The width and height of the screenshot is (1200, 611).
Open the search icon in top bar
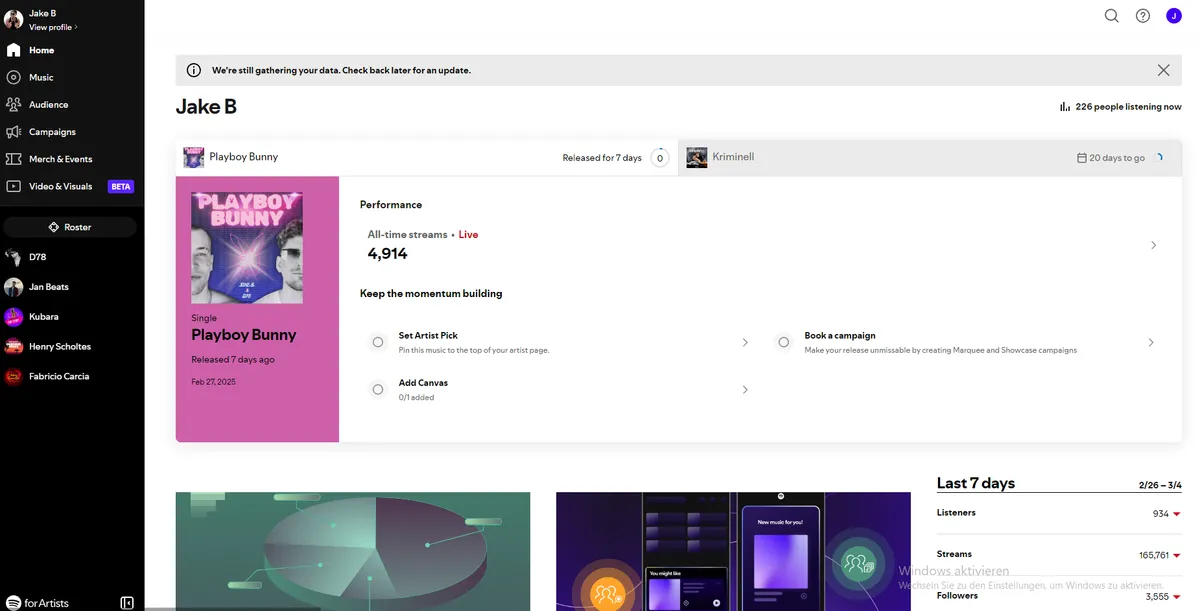(x=1111, y=16)
